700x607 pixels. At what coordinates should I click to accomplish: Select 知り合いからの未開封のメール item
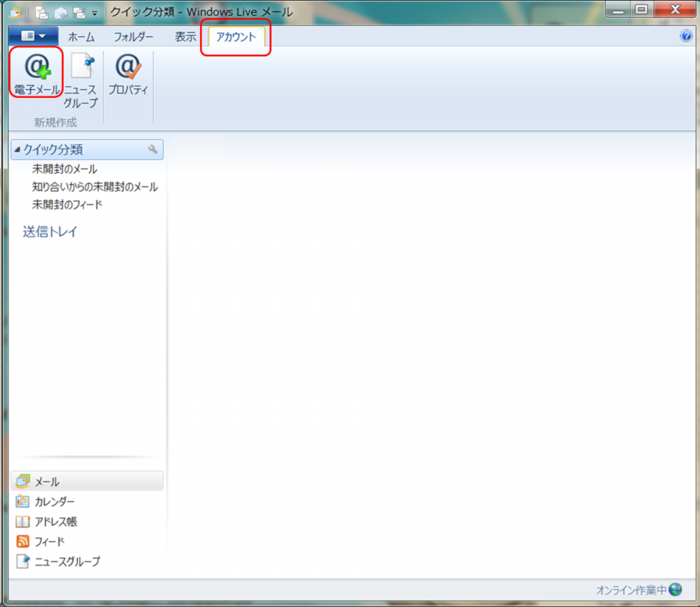95,187
